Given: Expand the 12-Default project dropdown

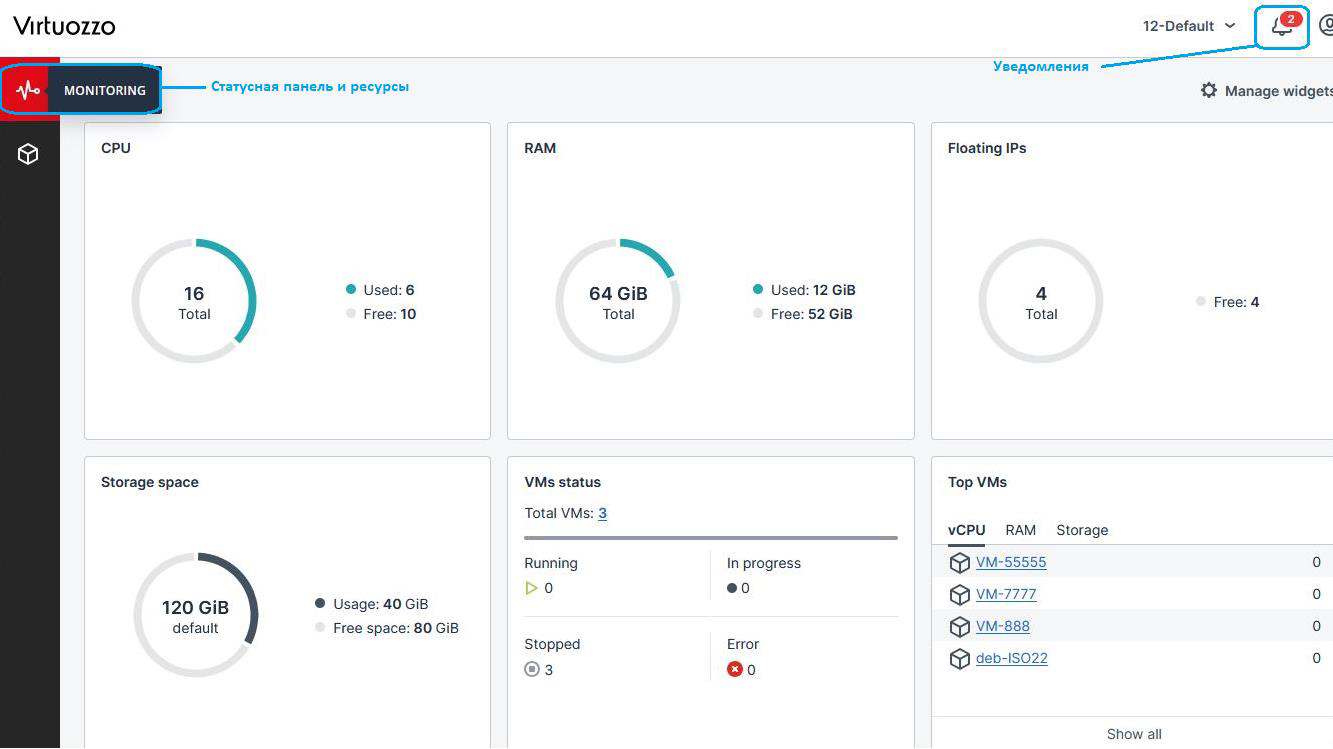Looking at the screenshot, I should point(1189,26).
